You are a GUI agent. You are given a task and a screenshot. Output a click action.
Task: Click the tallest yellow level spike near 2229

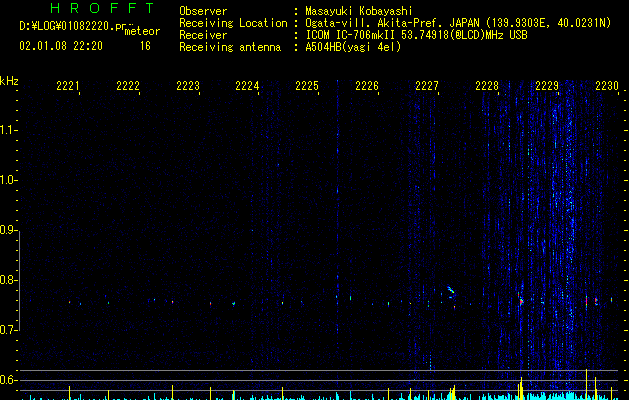coord(586,384)
